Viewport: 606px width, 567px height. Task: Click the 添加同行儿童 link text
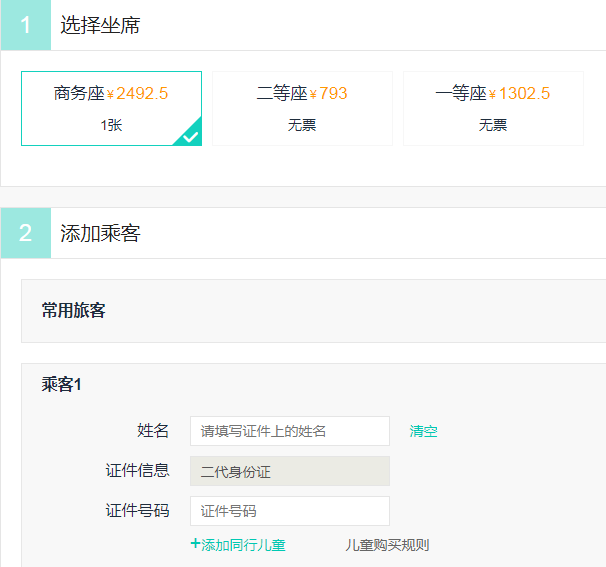[244, 545]
